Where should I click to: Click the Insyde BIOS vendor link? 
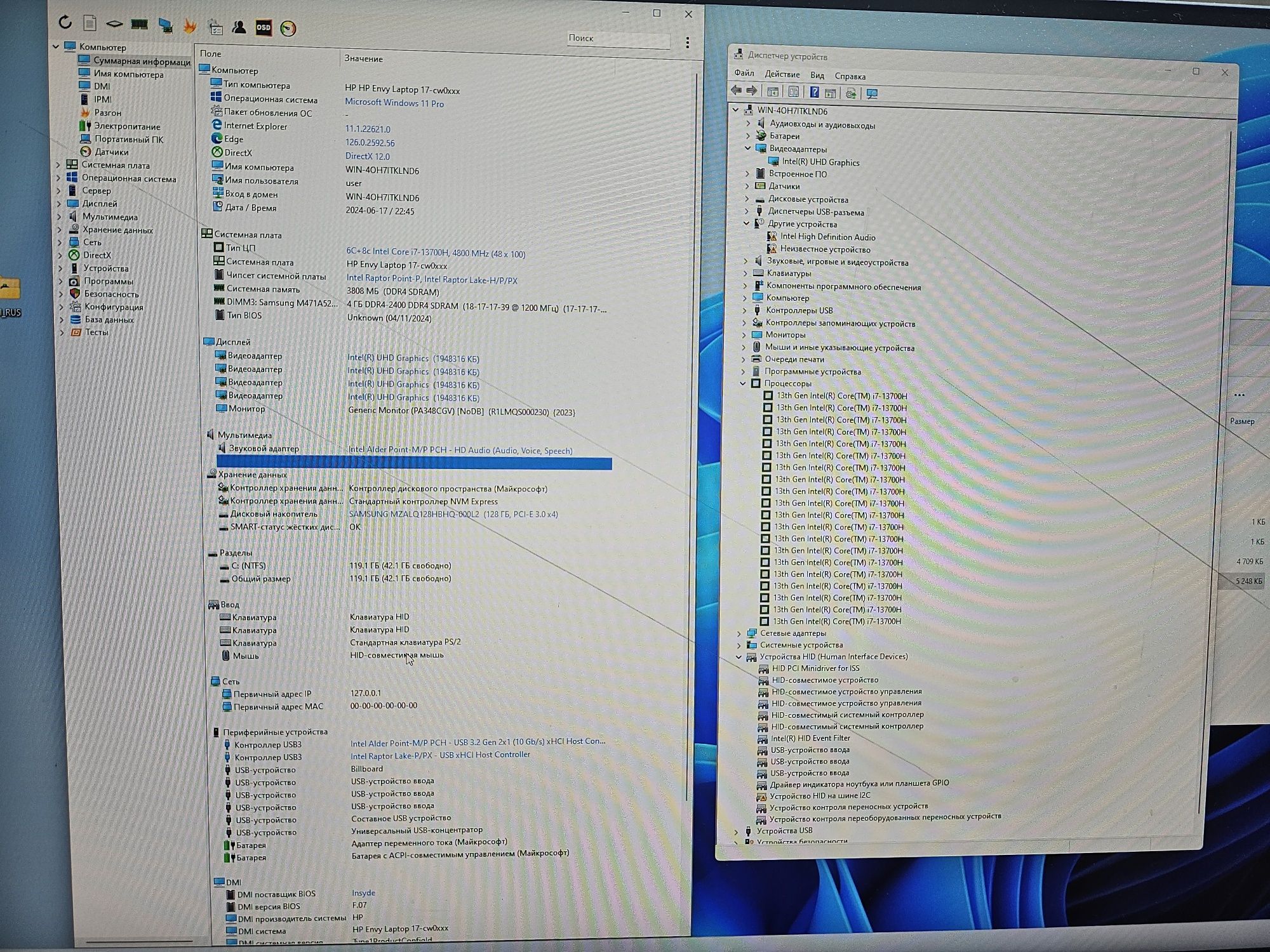click(363, 893)
